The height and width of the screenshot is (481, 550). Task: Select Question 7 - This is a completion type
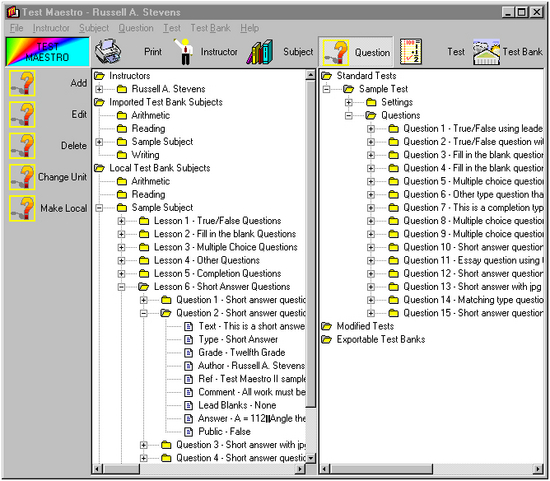click(x=473, y=208)
